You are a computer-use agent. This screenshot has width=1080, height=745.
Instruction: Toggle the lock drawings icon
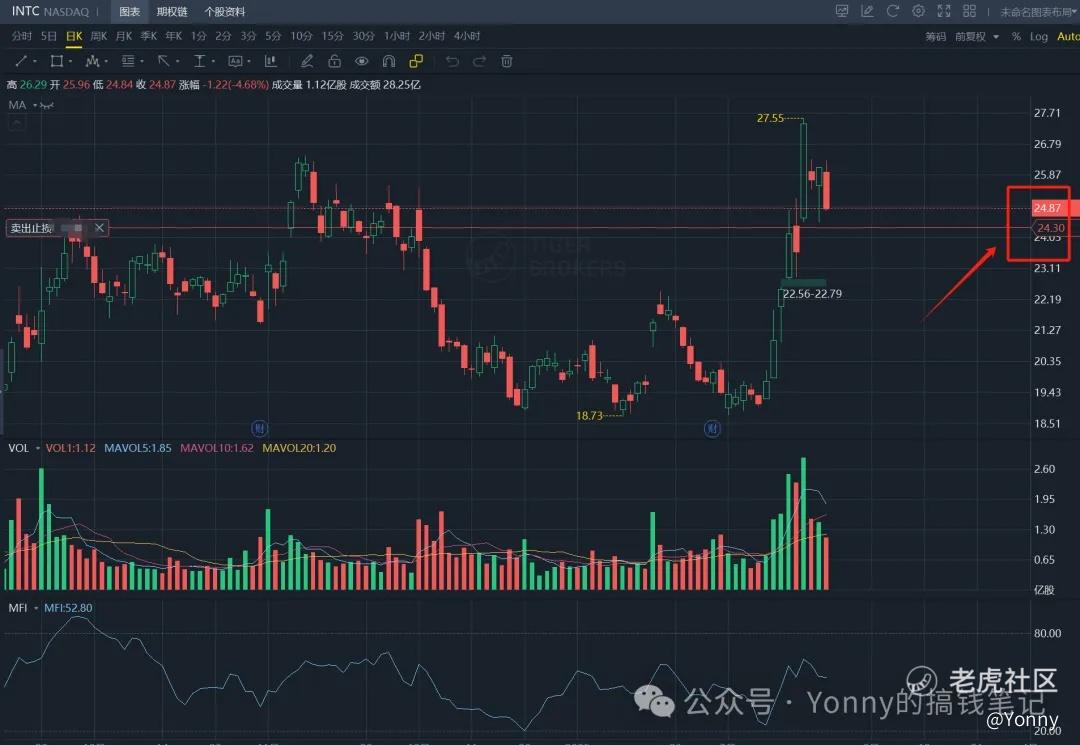[x=335, y=61]
